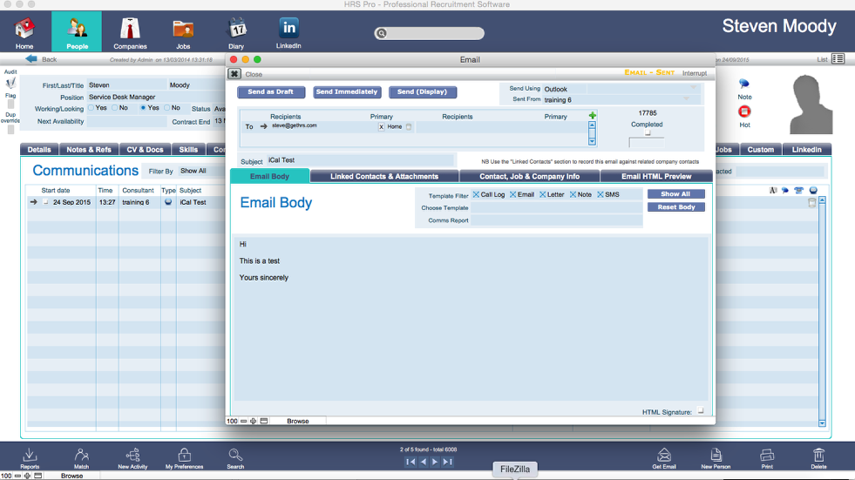Toggle the Letter template filter
This screenshot has width=855, height=480.
pos(543,195)
